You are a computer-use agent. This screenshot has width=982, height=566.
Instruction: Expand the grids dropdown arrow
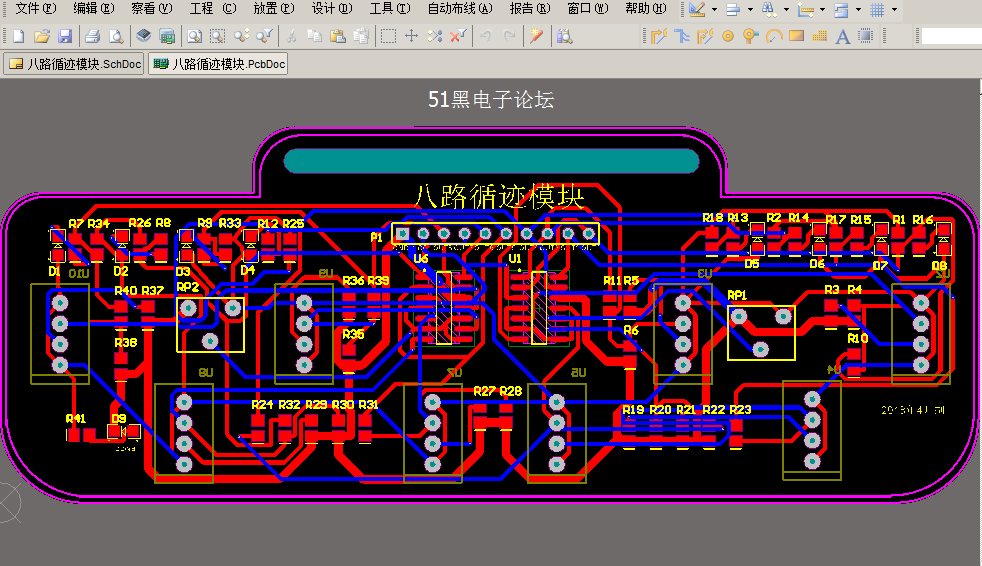pos(894,9)
